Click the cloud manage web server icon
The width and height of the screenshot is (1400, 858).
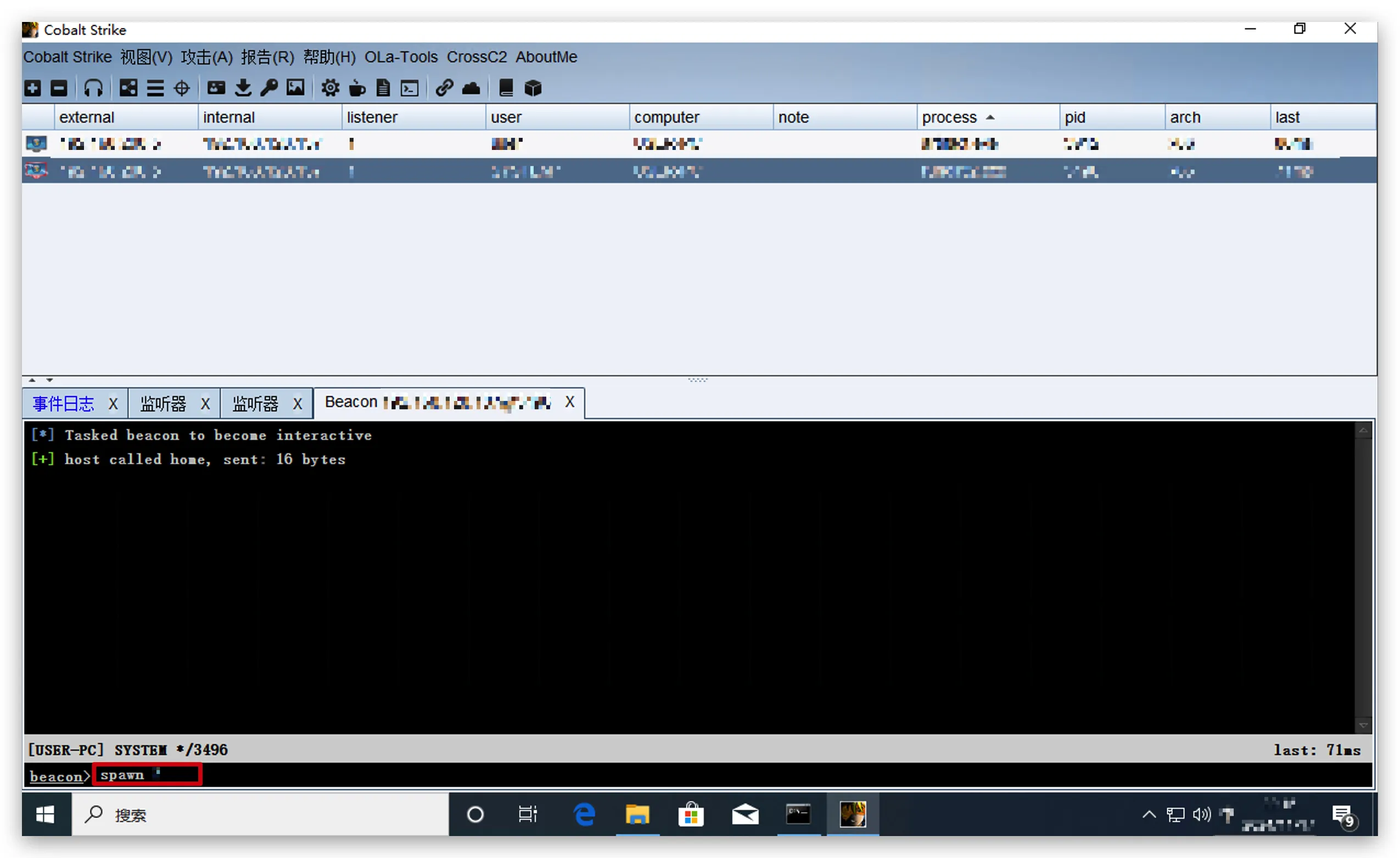coord(471,88)
